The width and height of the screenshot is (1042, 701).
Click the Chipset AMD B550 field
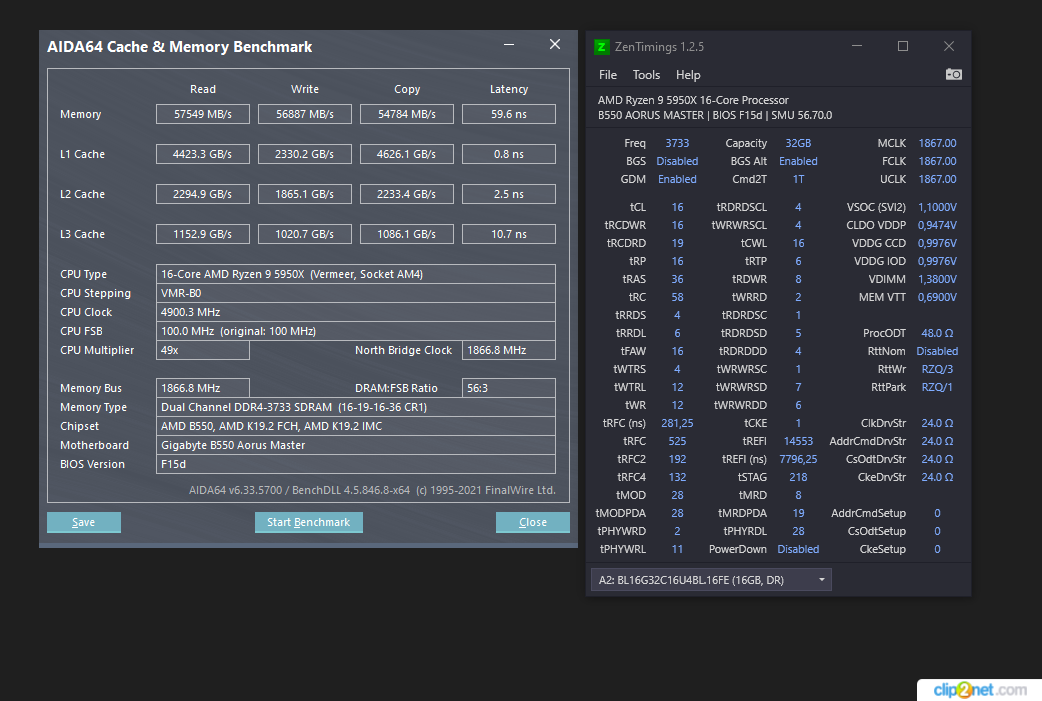[x=356, y=426]
